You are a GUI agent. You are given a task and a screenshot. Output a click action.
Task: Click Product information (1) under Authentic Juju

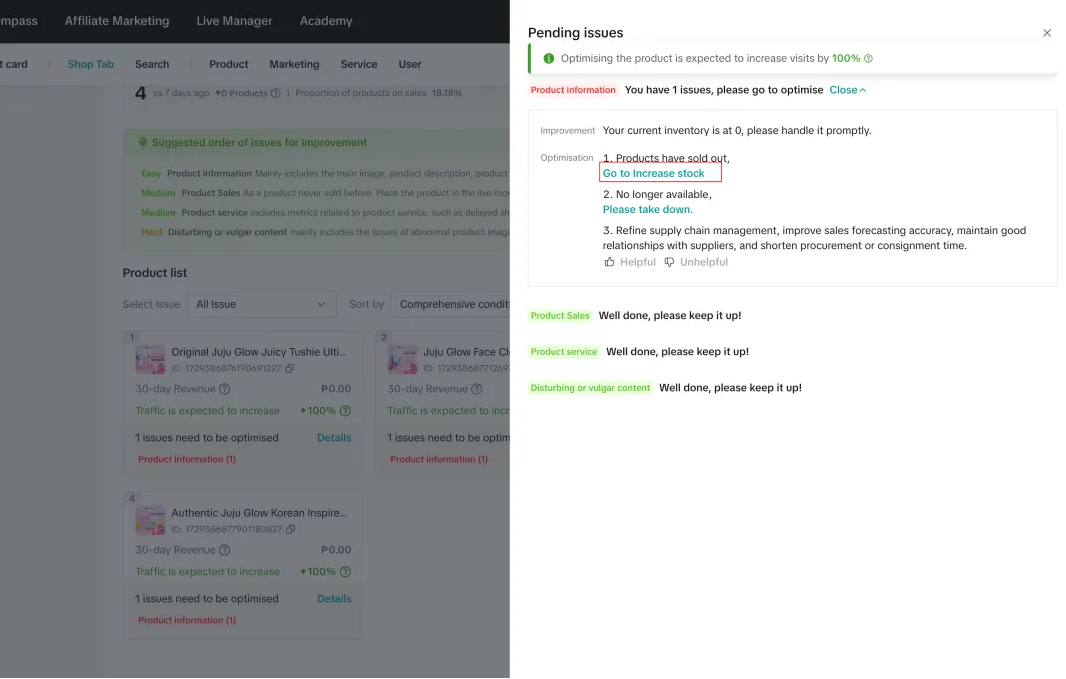187,621
